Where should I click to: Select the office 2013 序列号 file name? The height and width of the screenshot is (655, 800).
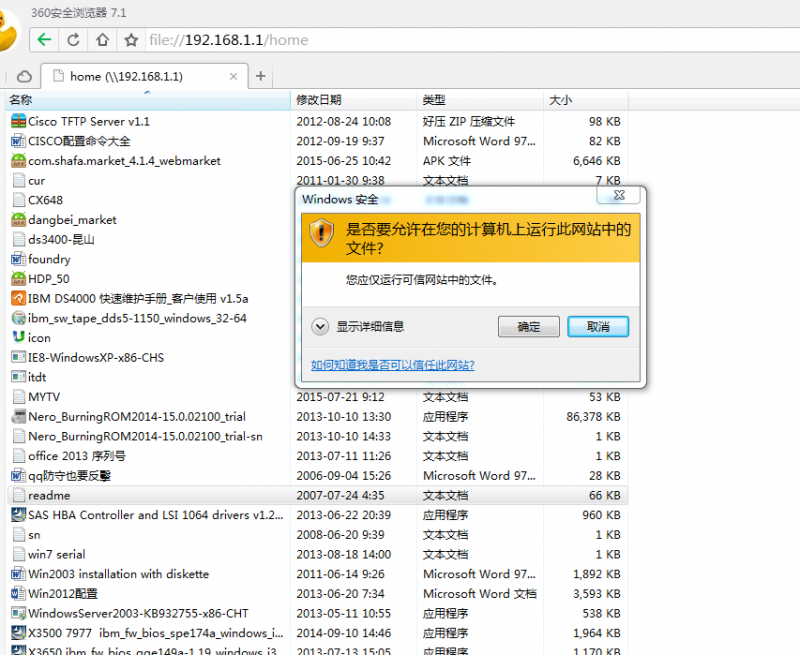click(x=77, y=456)
